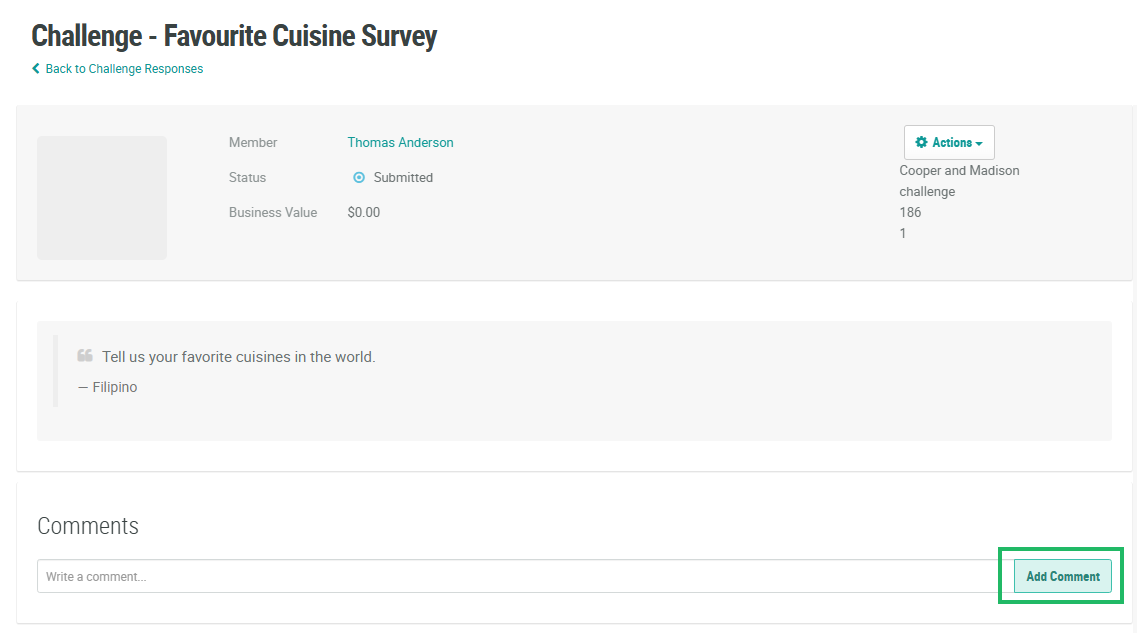This screenshot has height=633, width=1137.
Task: Click the Submitted status circle icon
Action: click(x=359, y=178)
